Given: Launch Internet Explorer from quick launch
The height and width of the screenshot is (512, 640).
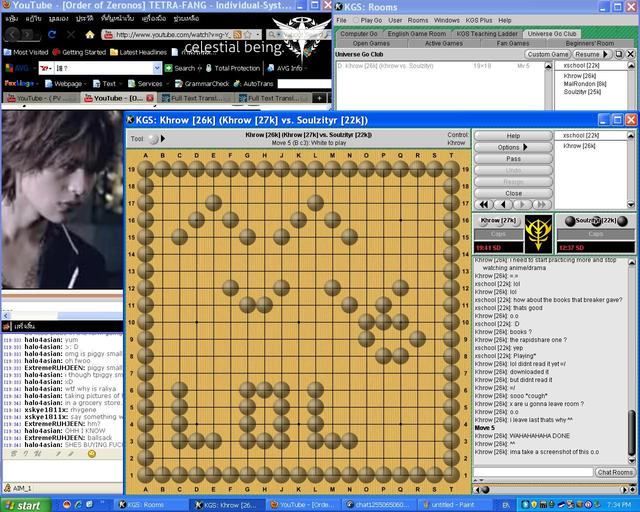Looking at the screenshot, I should point(78,505).
